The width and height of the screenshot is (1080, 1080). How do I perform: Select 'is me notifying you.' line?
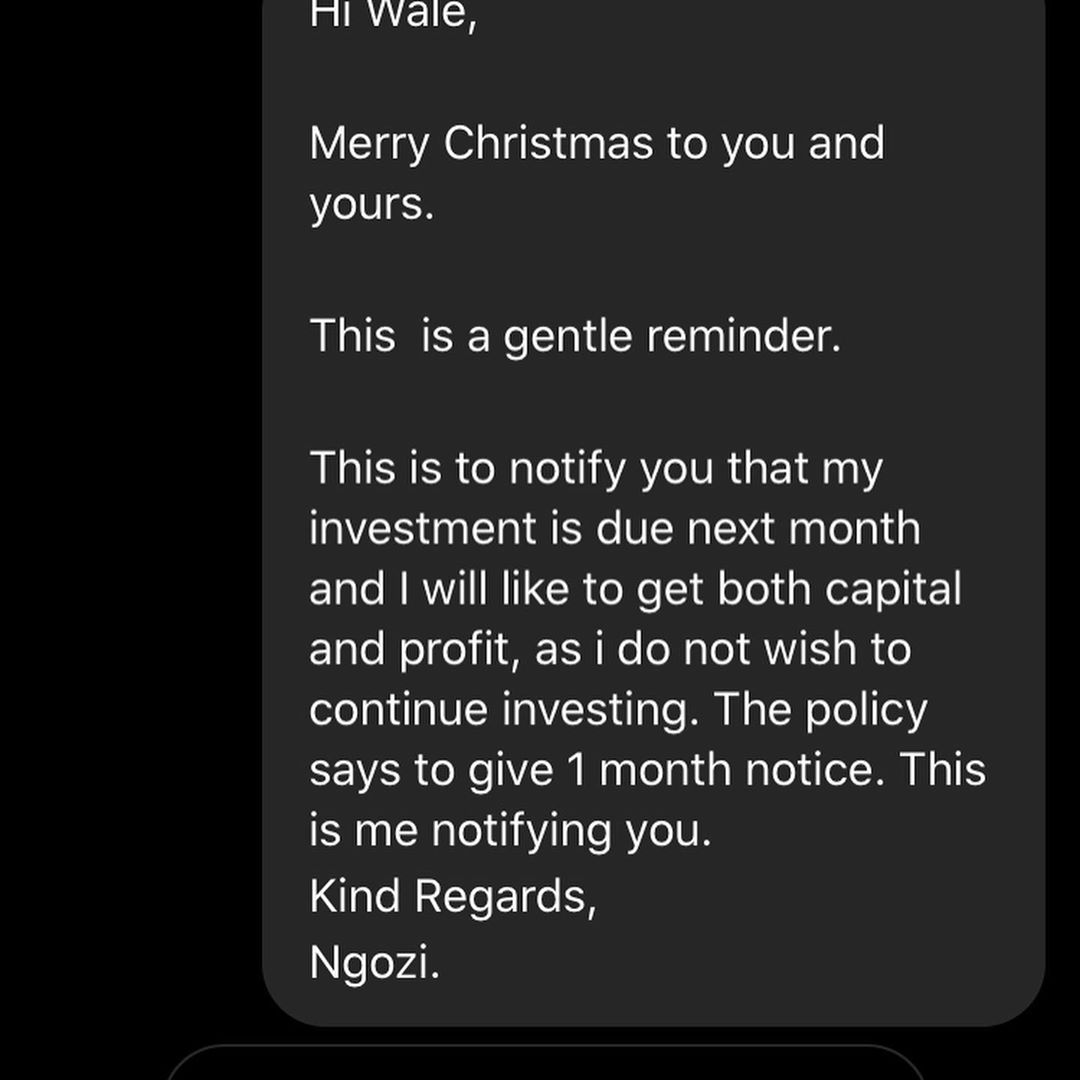click(x=510, y=831)
